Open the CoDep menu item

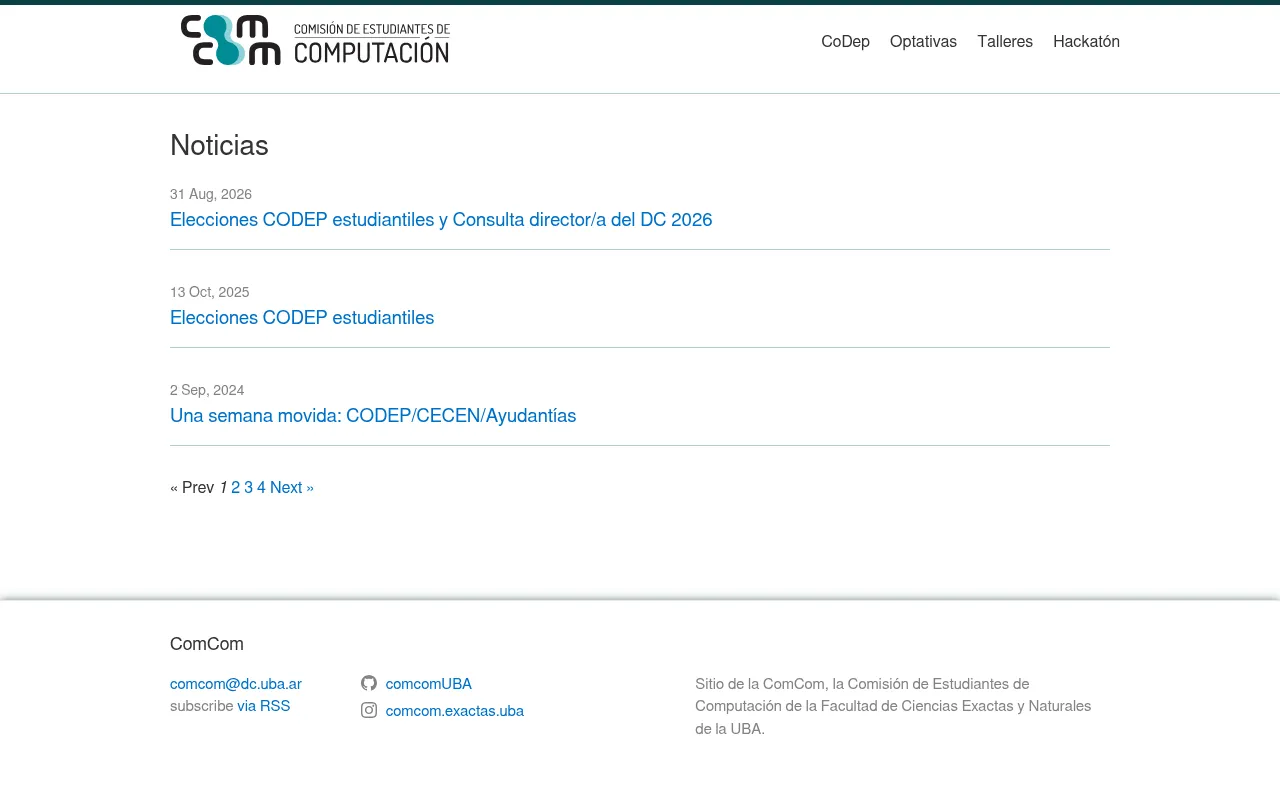845,41
